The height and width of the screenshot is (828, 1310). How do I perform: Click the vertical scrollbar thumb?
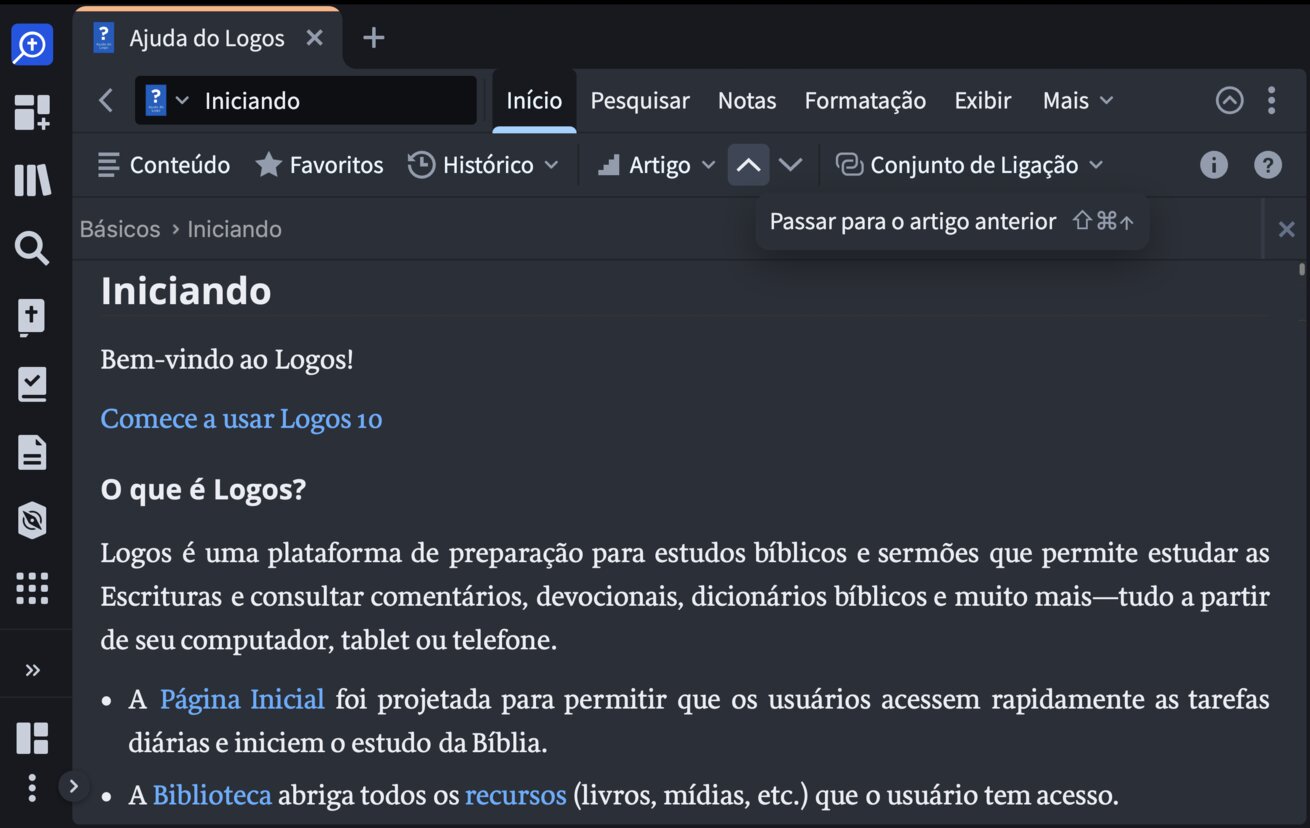1302,269
